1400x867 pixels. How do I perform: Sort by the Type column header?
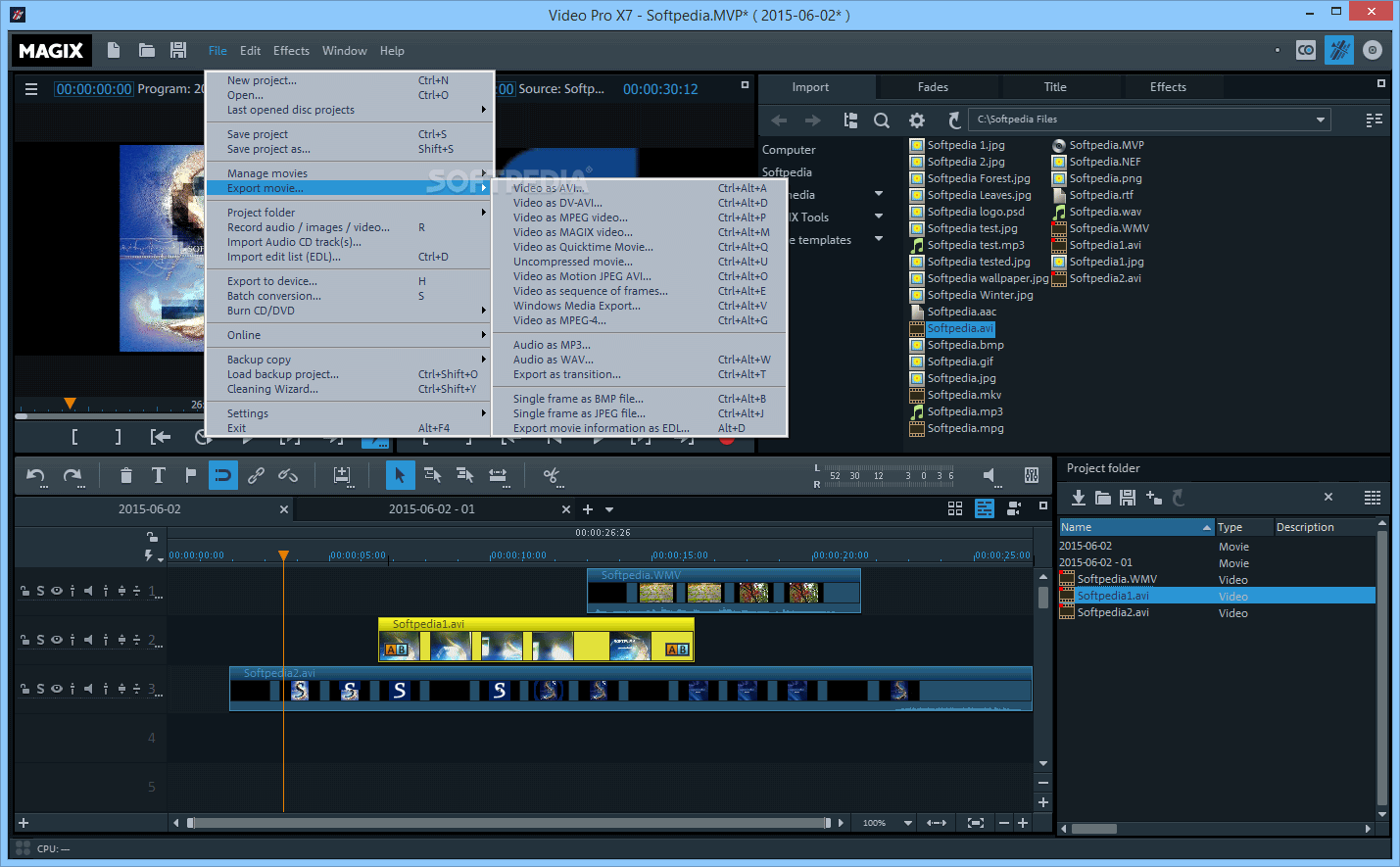click(1242, 527)
